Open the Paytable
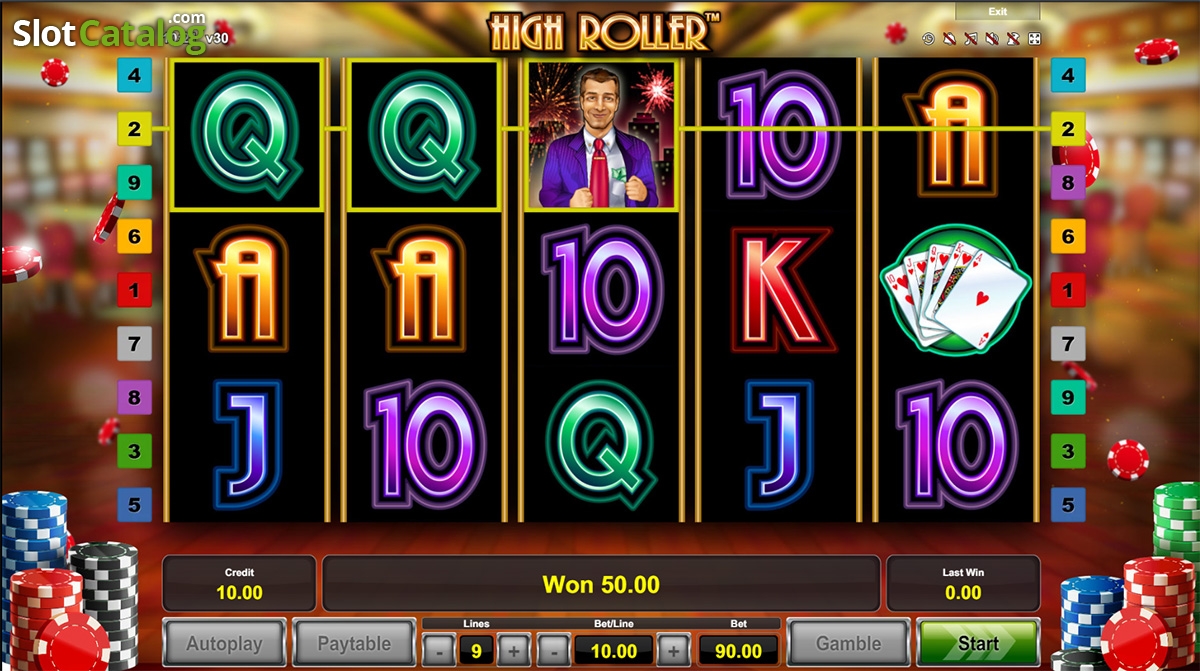 (354, 643)
